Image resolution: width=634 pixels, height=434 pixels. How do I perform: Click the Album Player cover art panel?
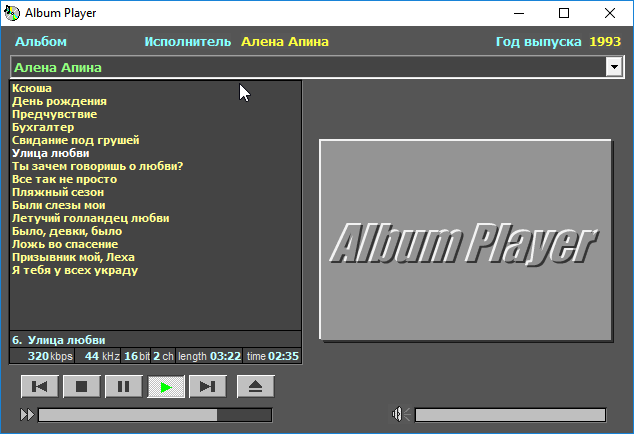465,240
